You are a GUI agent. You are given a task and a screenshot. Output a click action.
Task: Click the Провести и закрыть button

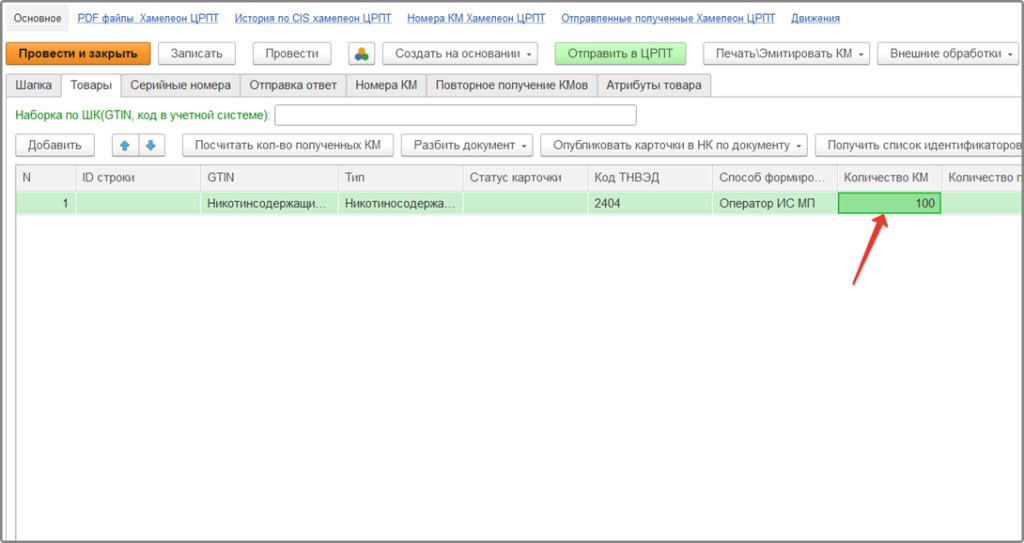[x=78, y=54]
